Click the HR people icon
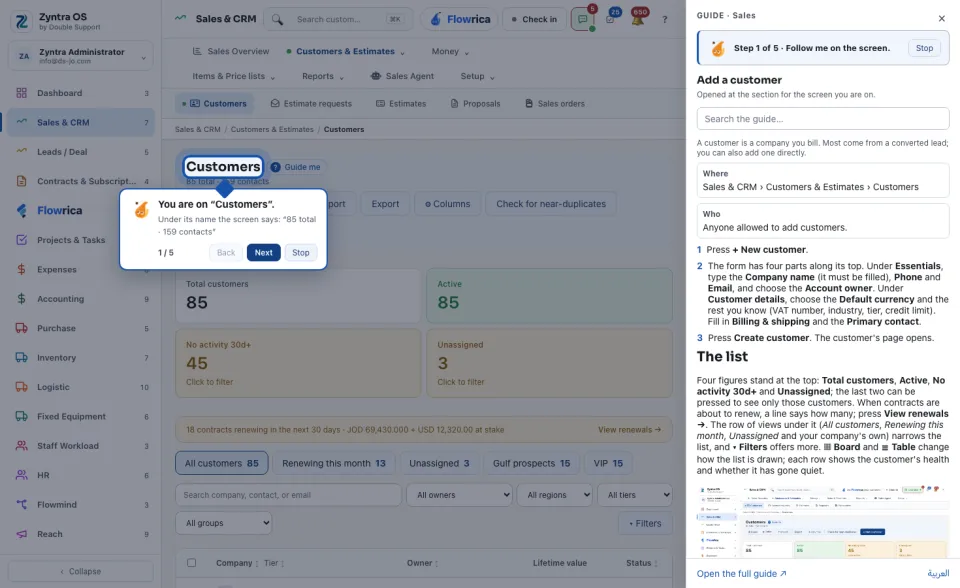This screenshot has height=588, width=960. [x=21, y=475]
